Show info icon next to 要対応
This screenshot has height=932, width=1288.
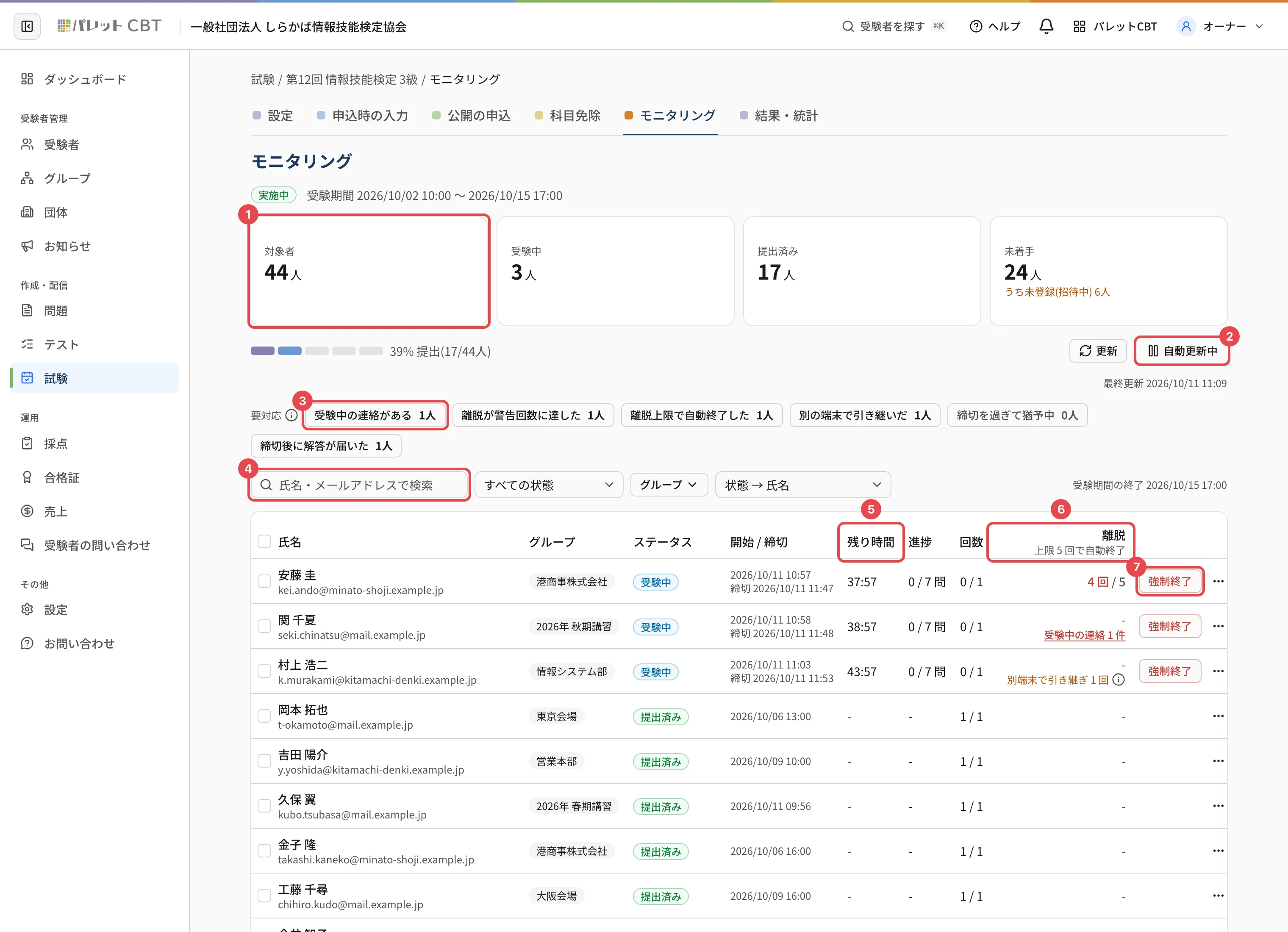(291, 415)
